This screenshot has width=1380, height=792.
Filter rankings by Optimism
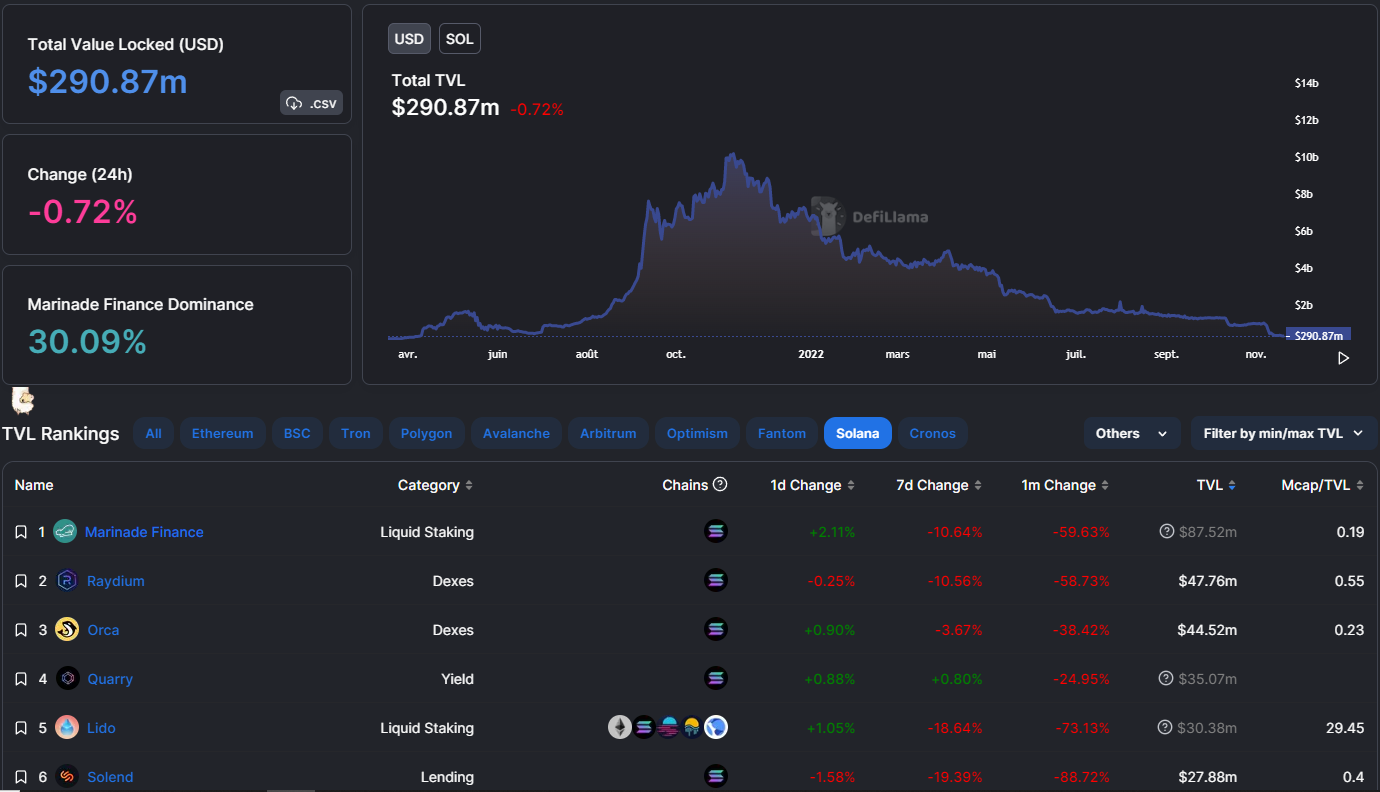tap(697, 433)
